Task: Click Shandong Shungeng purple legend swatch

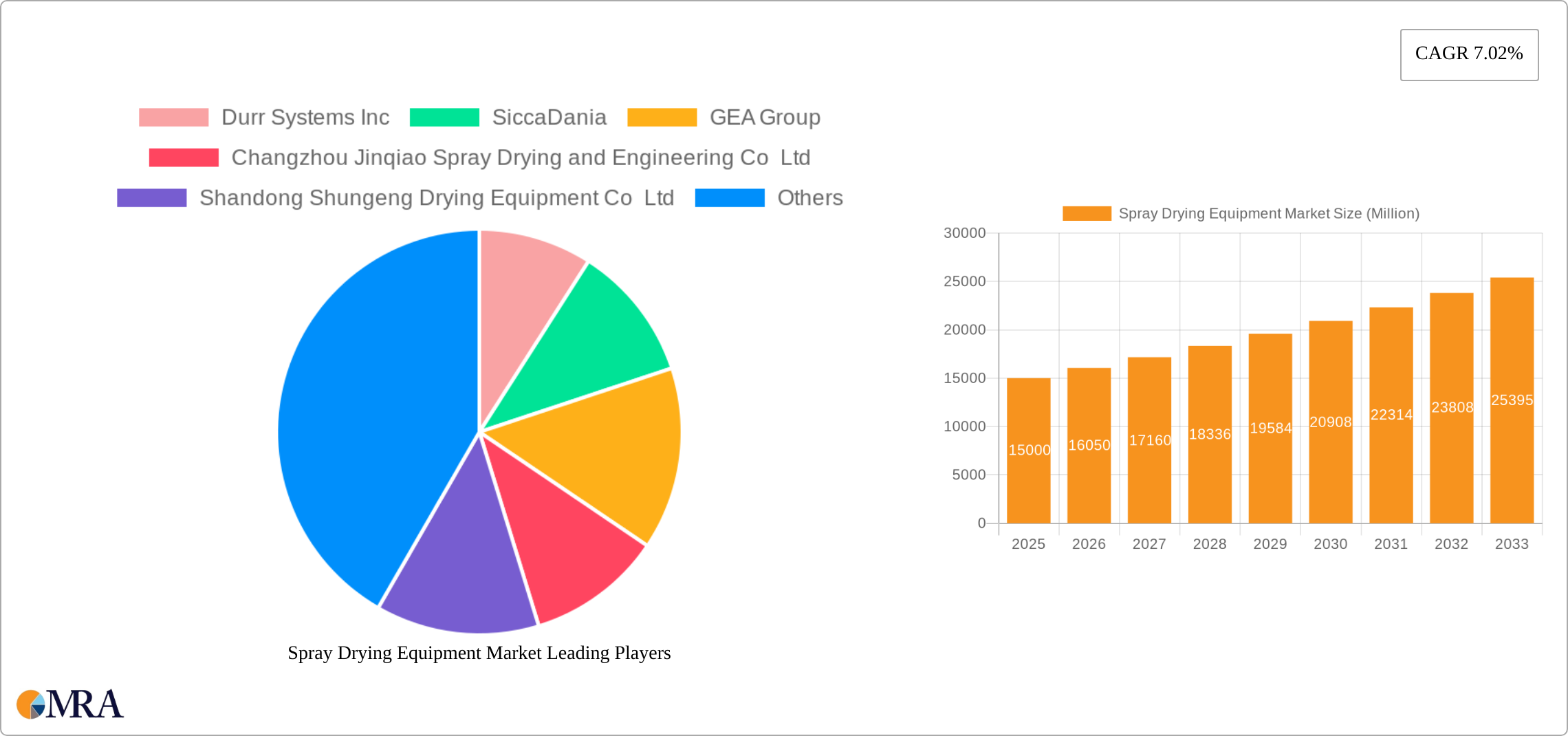Action: pyautogui.click(x=151, y=198)
